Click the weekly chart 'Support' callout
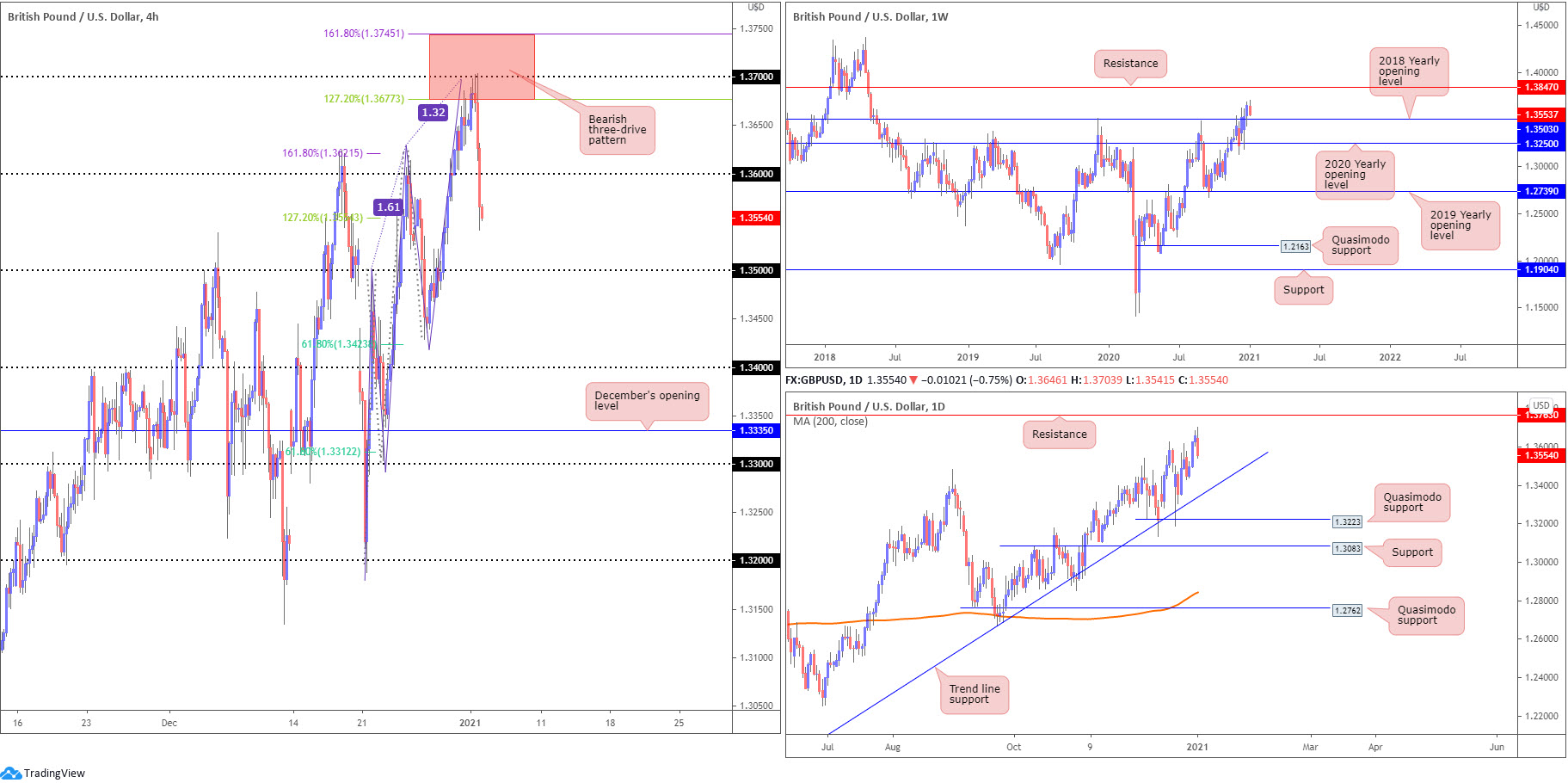Viewport: 1568px width, 783px height. [1303, 290]
